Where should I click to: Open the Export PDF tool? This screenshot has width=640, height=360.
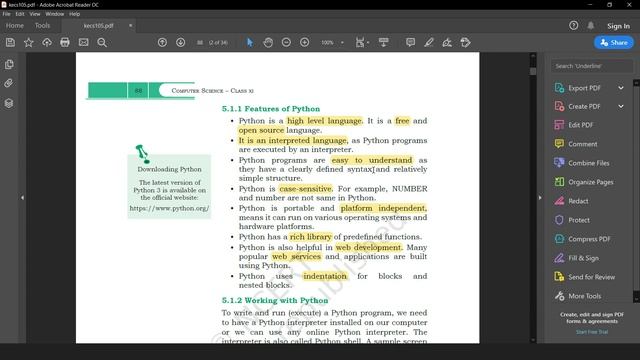[584, 88]
